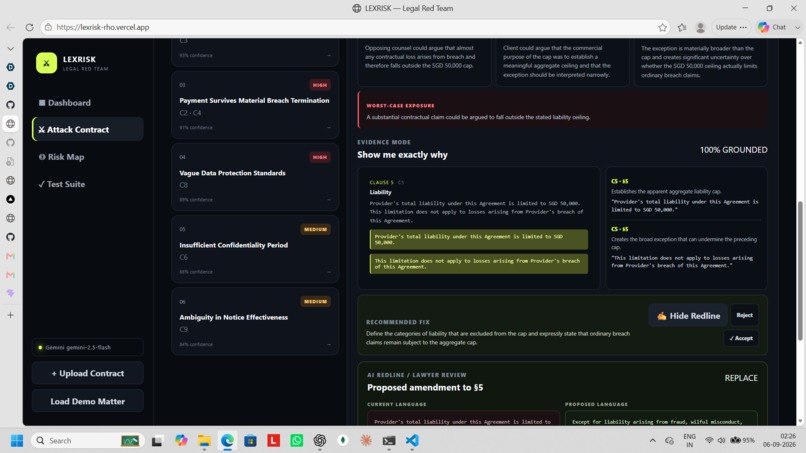Viewport: 806px width, 453px height.
Task: Collapse dash on Ambiguity in Notice Effectiveness card
Action: (328, 345)
